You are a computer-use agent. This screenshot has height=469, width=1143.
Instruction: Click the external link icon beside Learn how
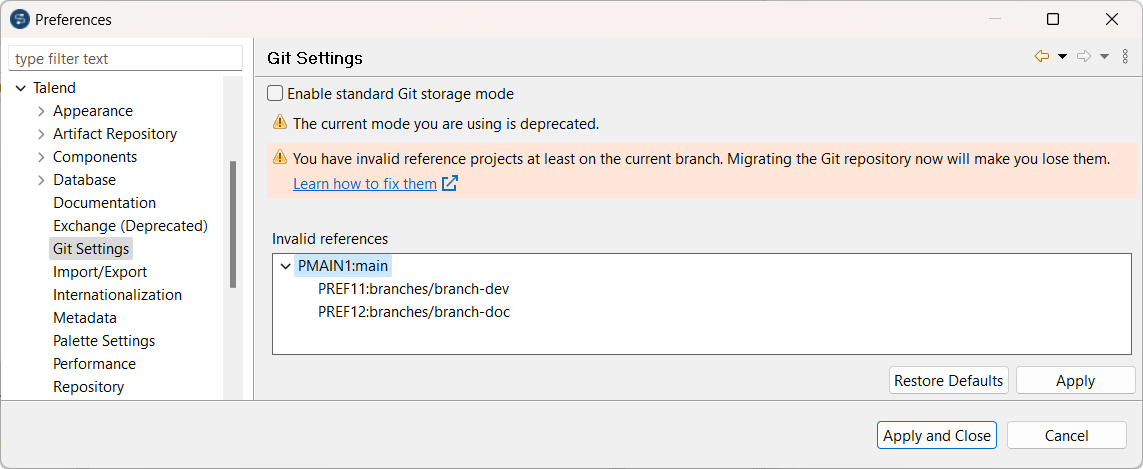(x=450, y=184)
